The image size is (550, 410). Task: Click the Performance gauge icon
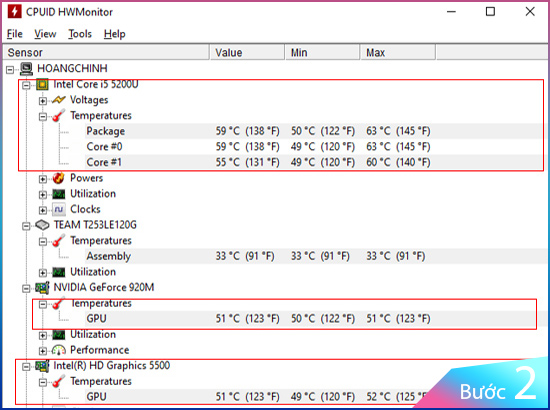coord(59,350)
